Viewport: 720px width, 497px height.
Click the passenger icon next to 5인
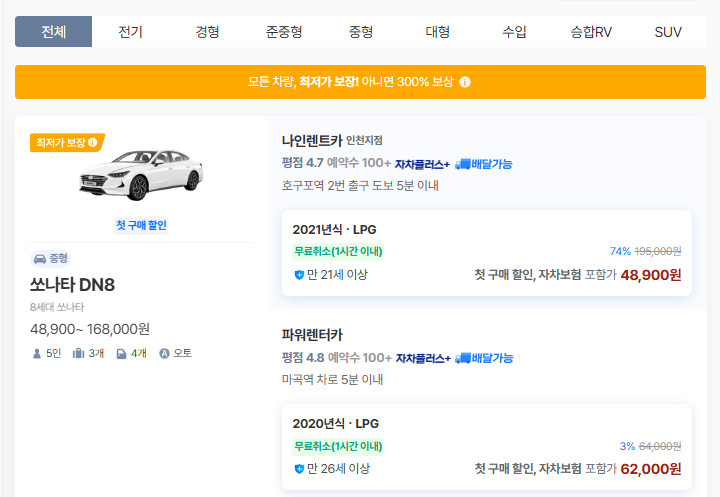click(37, 354)
